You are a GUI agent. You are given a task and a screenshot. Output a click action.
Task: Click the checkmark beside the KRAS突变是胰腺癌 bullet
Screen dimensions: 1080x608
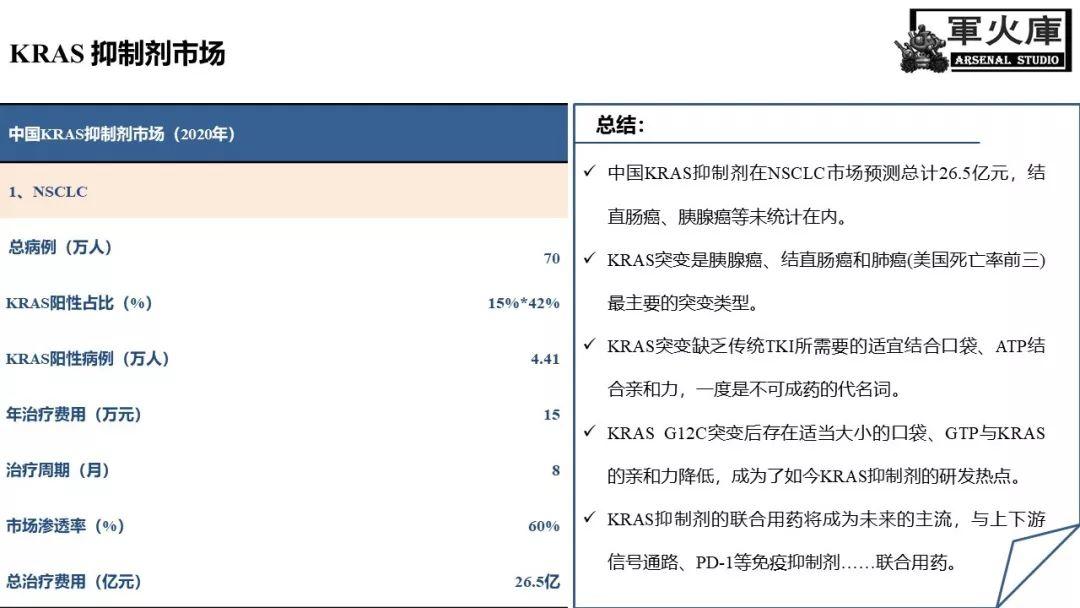(590, 260)
